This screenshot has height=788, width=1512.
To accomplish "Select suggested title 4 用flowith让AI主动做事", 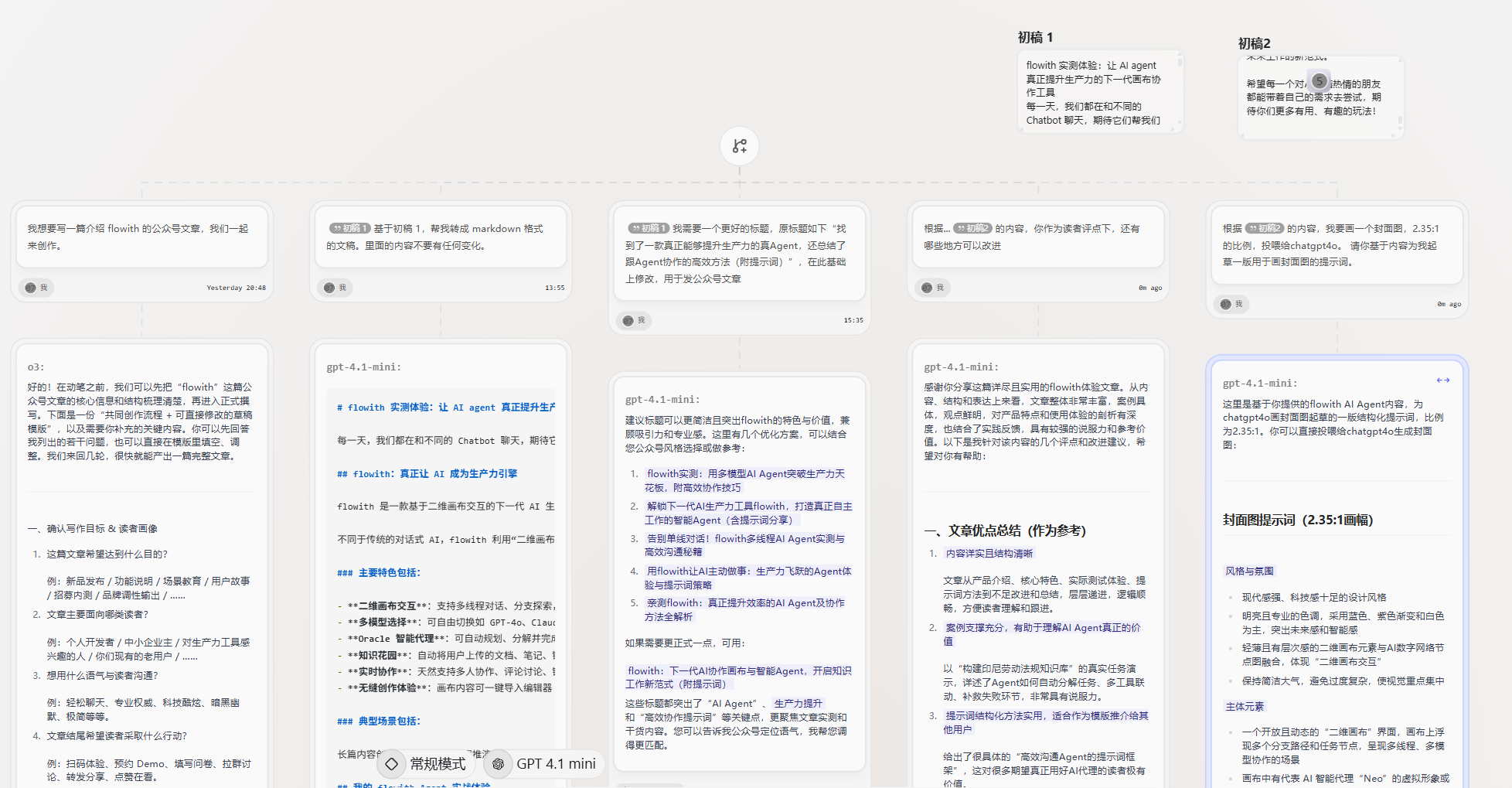I will click(747, 578).
